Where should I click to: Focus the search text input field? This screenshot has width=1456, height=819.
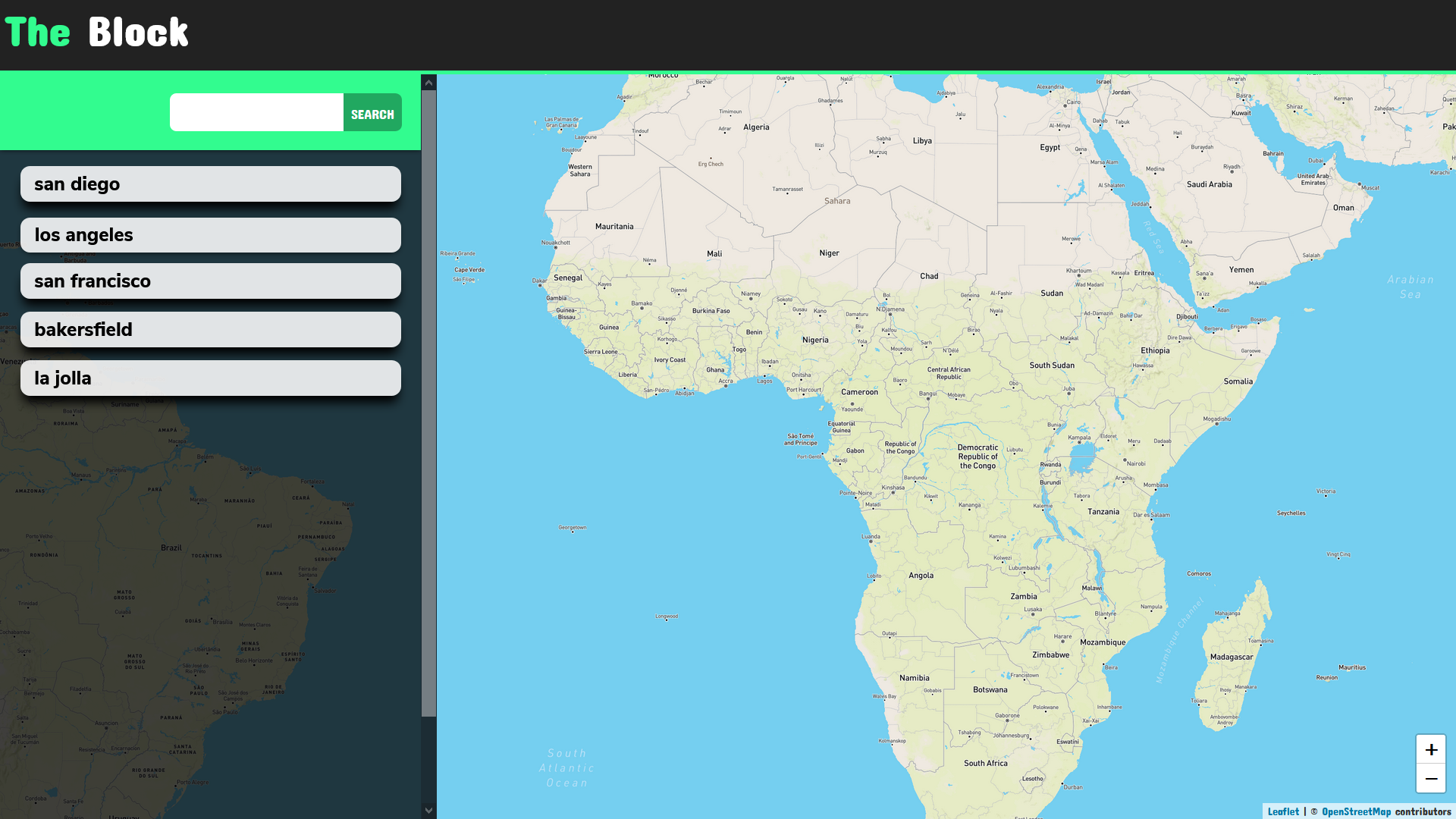pyautogui.click(x=256, y=113)
